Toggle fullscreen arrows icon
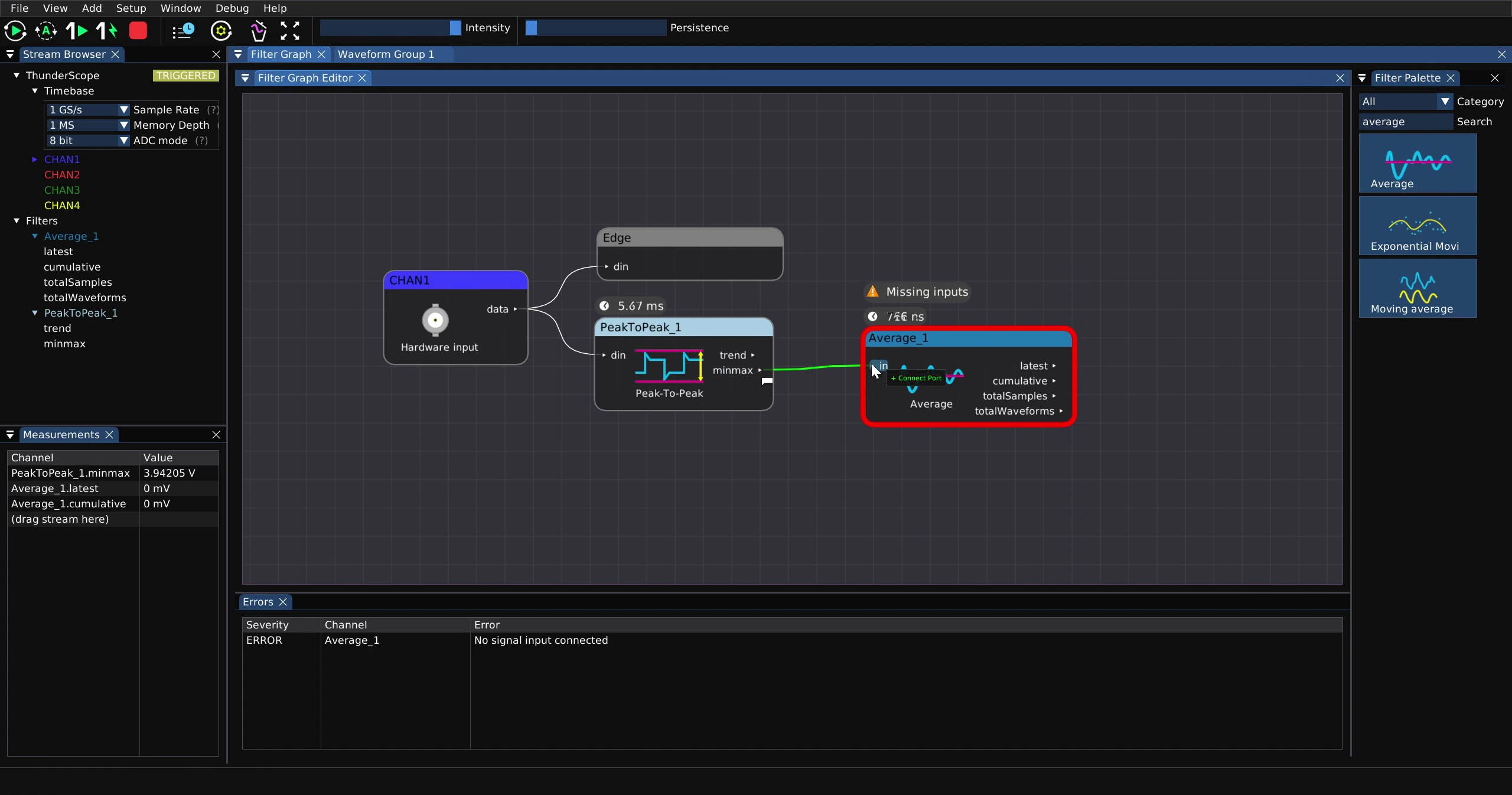 [x=289, y=30]
